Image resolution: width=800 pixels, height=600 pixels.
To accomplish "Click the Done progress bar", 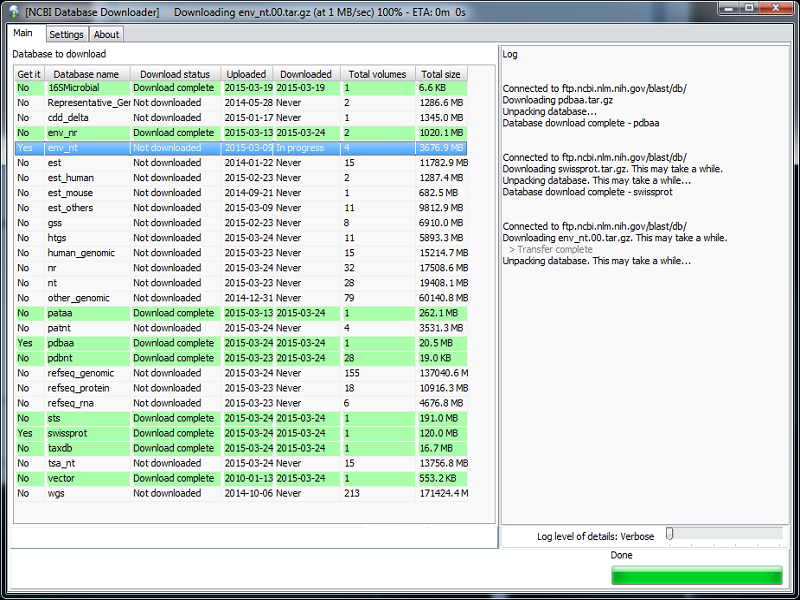I will click(696, 575).
